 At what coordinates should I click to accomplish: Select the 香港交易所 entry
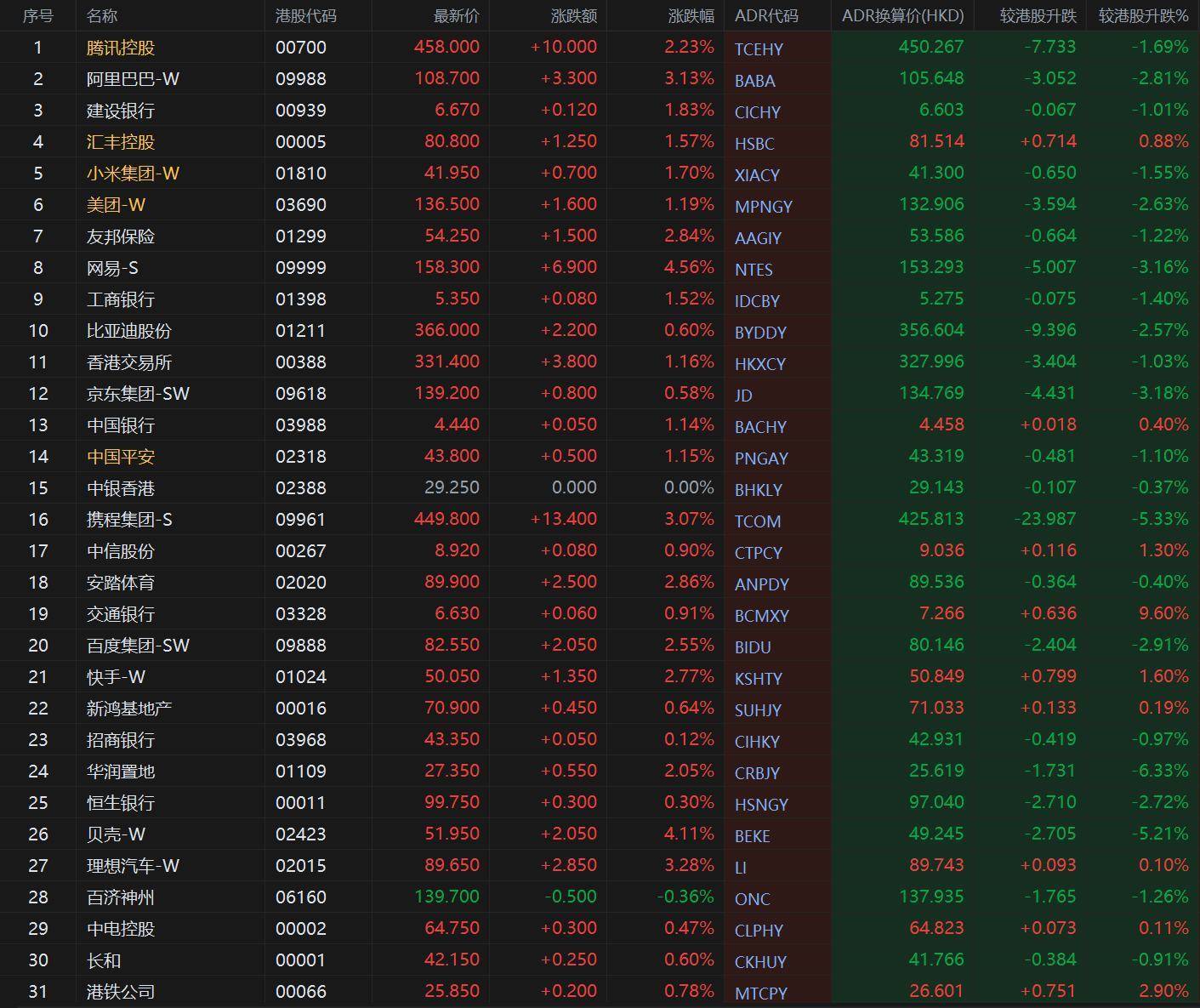pos(129,362)
